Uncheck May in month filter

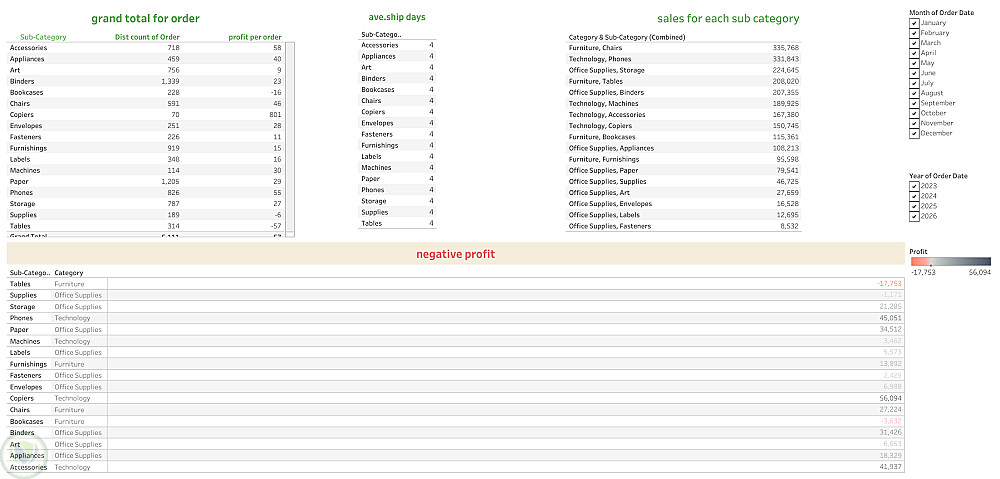tap(914, 63)
